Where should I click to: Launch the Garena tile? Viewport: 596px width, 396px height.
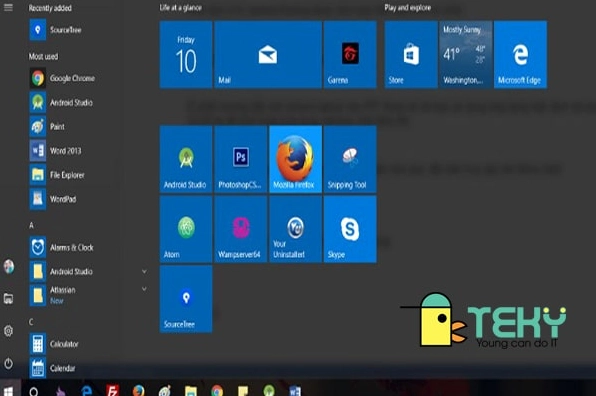coord(350,54)
